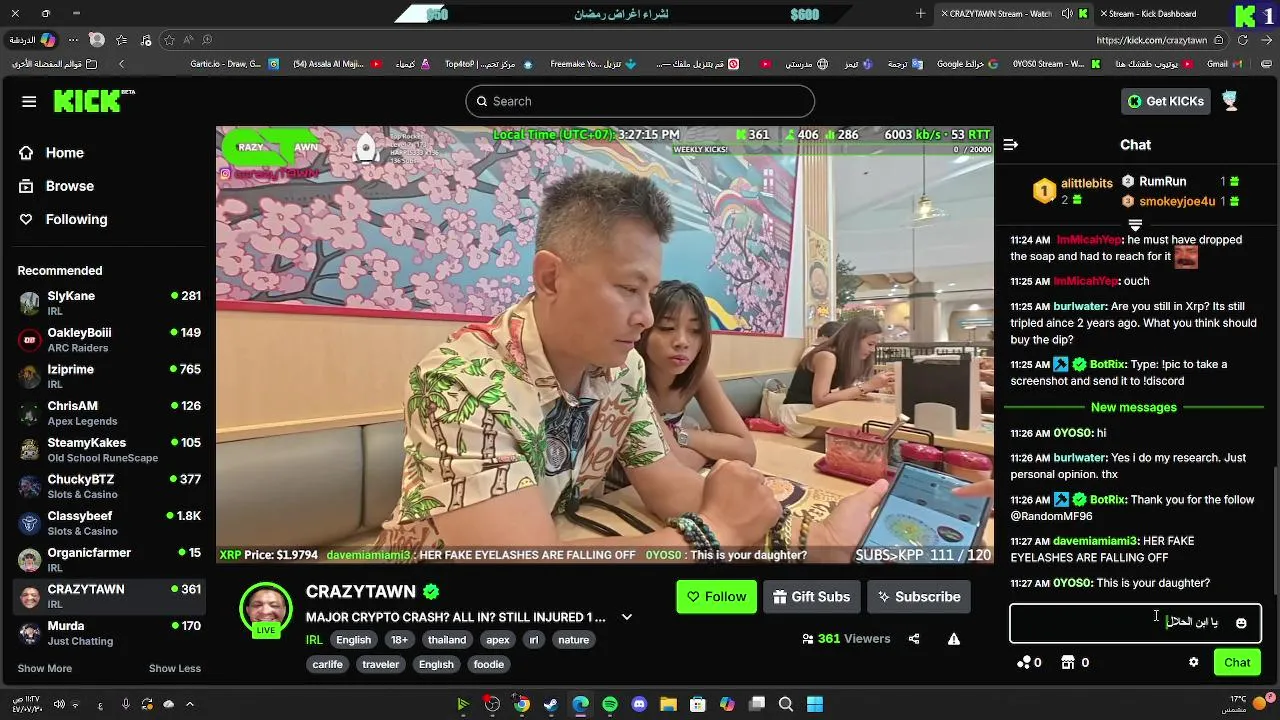Click the chat message input box

(x=1135, y=623)
